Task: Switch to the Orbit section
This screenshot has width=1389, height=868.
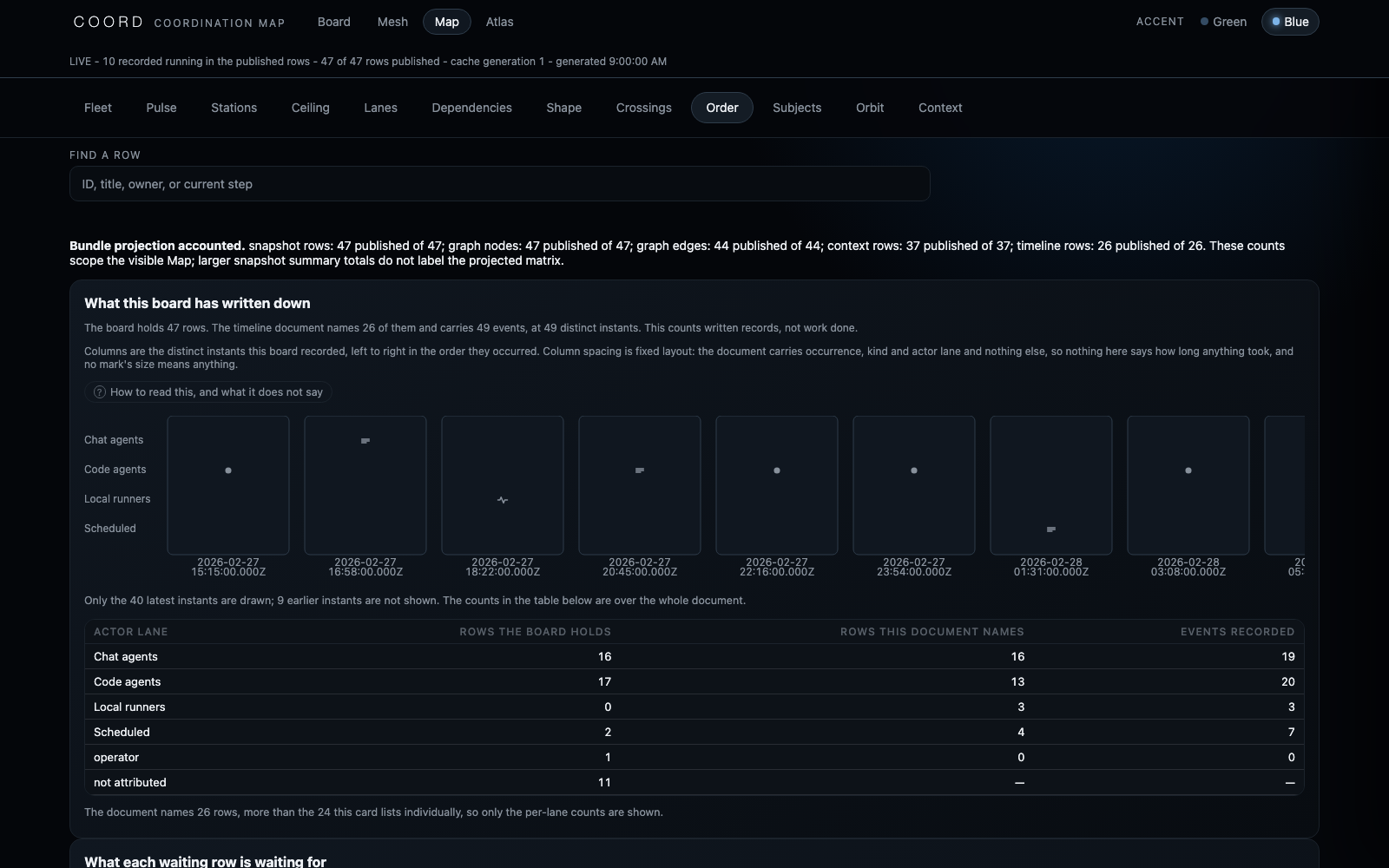Action: pyautogui.click(x=870, y=108)
